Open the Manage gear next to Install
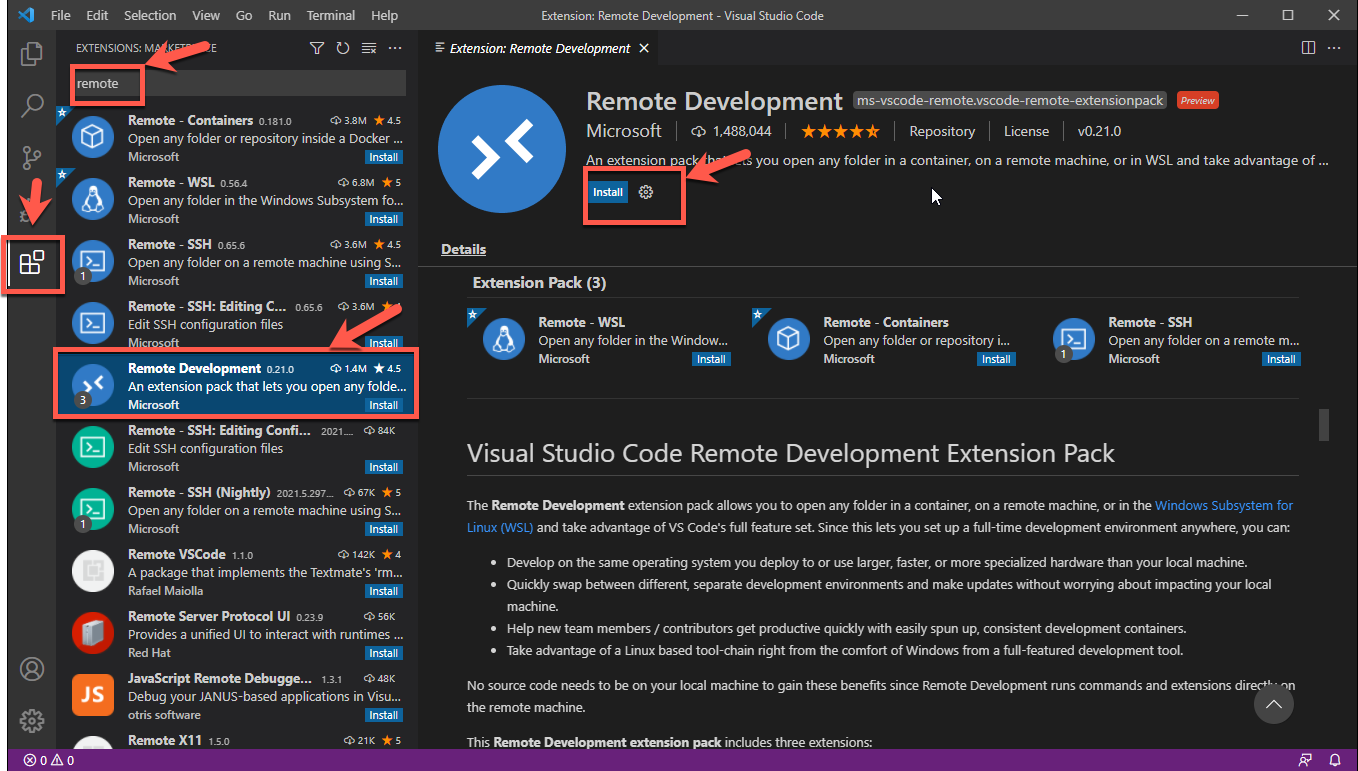 click(x=646, y=192)
